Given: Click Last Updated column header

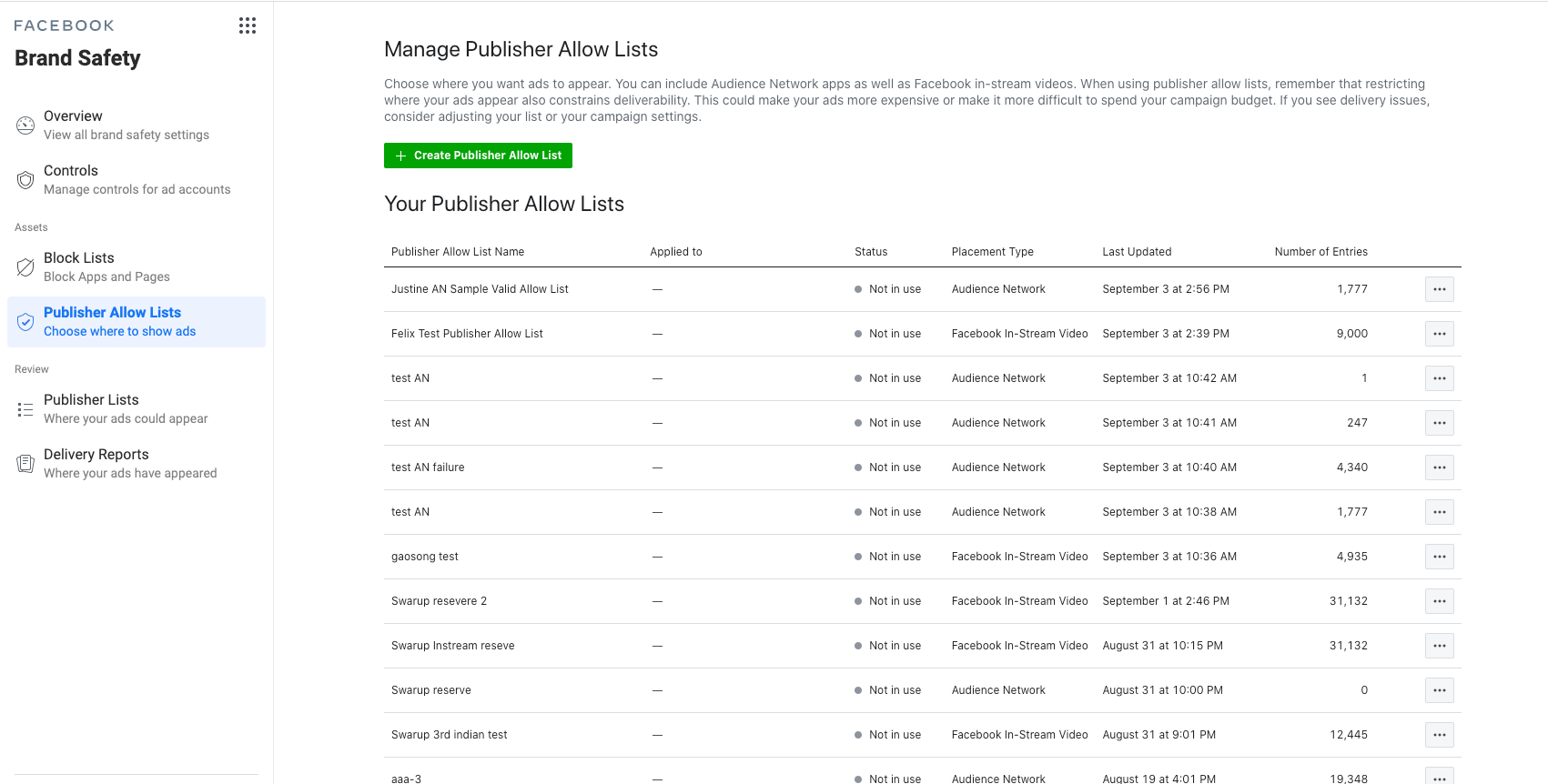Looking at the screenshot, I should point(1137,252).
